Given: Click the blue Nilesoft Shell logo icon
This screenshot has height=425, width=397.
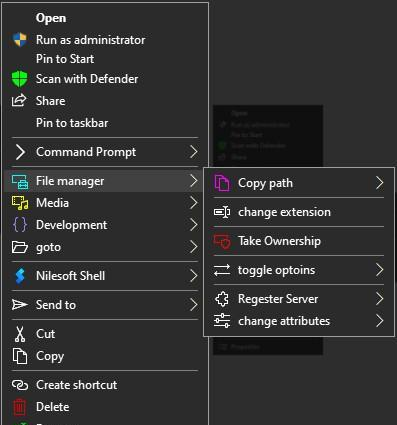Looking at the screenshot, I should (20, 276).
